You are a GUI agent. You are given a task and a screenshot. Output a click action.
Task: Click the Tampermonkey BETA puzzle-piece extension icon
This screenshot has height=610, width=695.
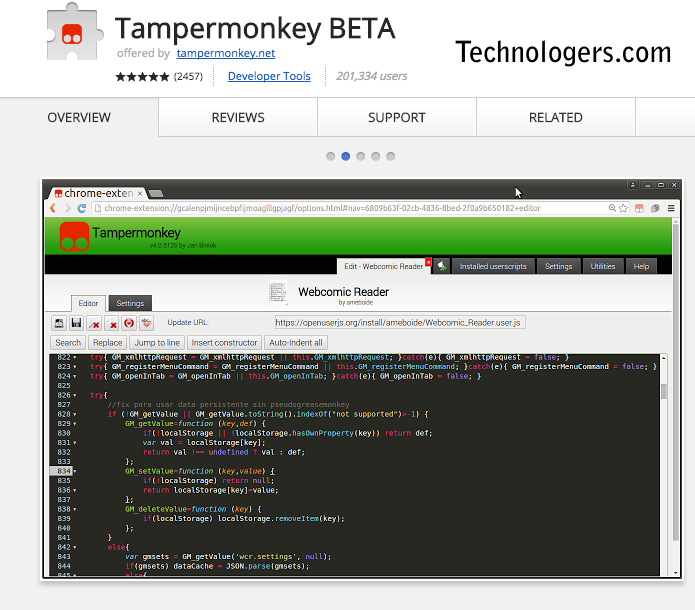75,32
